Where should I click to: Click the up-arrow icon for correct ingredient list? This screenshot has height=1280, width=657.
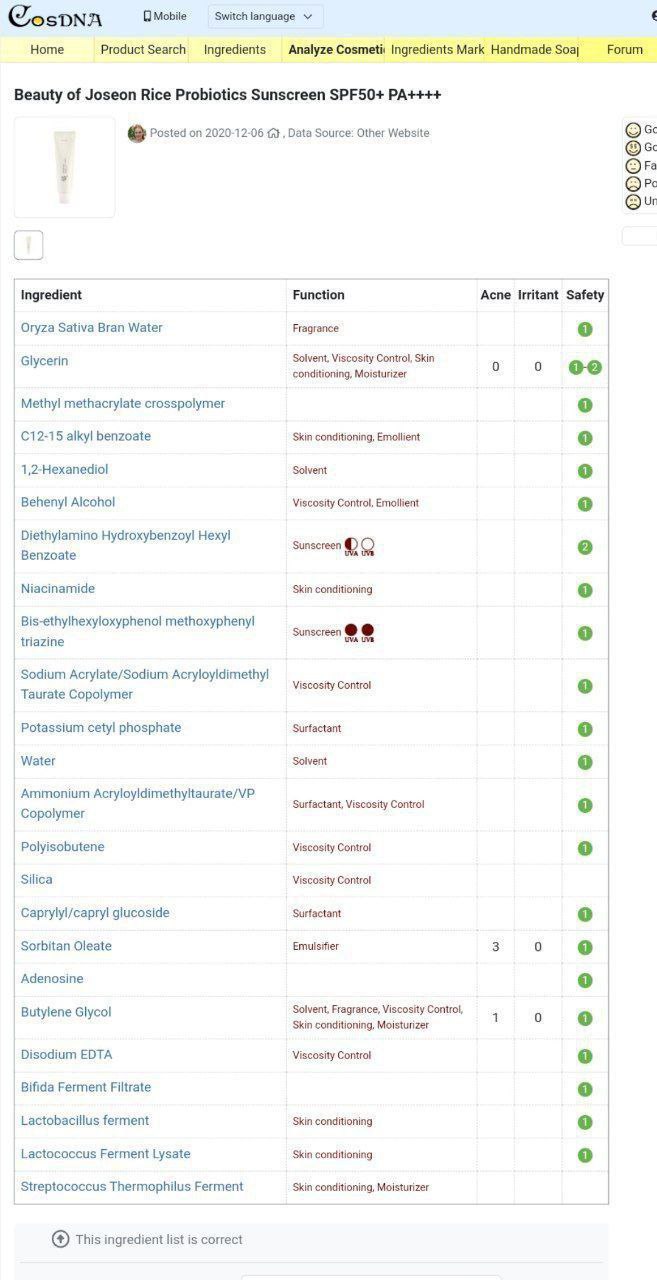[61, 1239]
